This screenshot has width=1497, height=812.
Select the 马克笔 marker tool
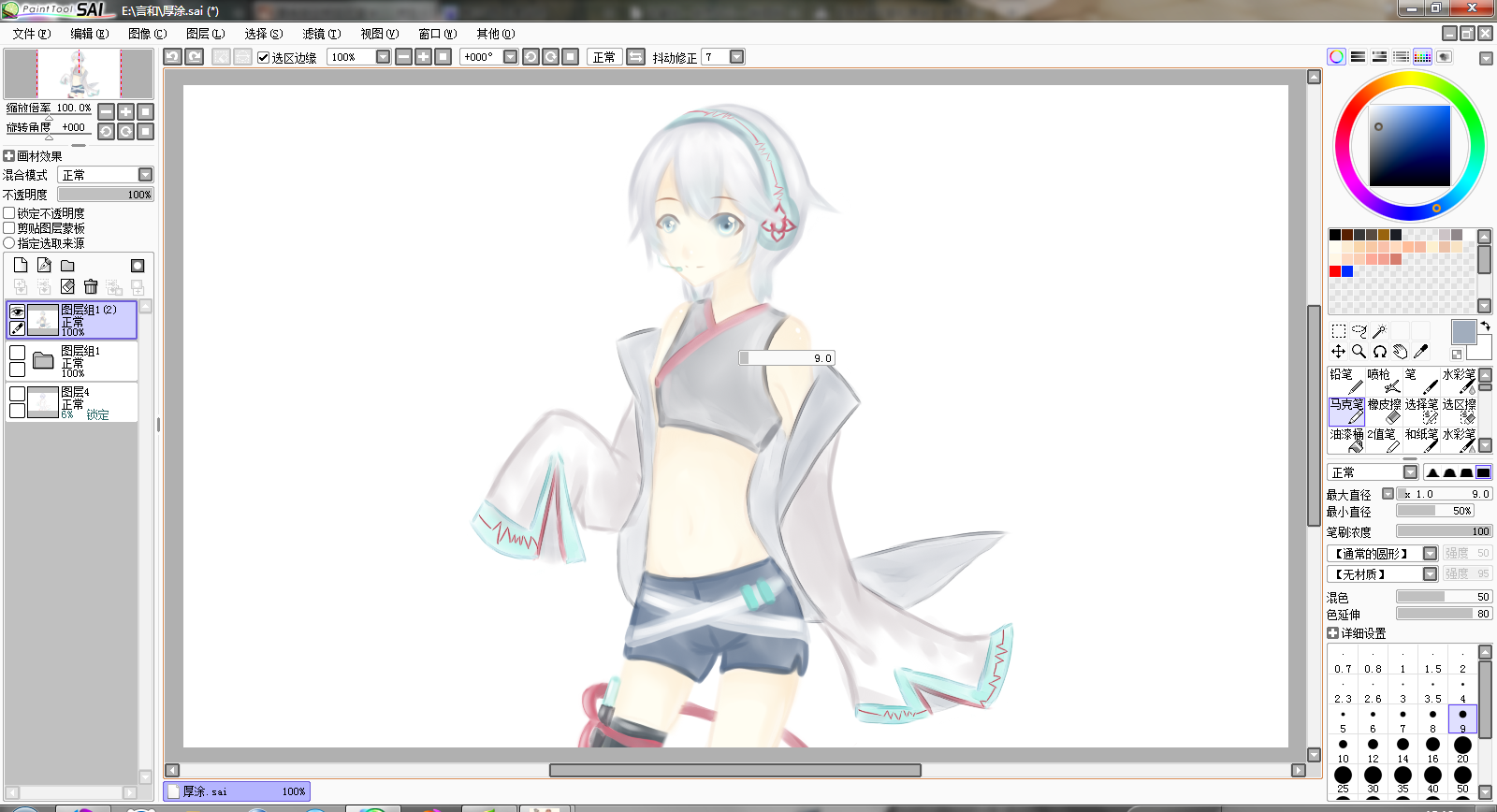1346,411
